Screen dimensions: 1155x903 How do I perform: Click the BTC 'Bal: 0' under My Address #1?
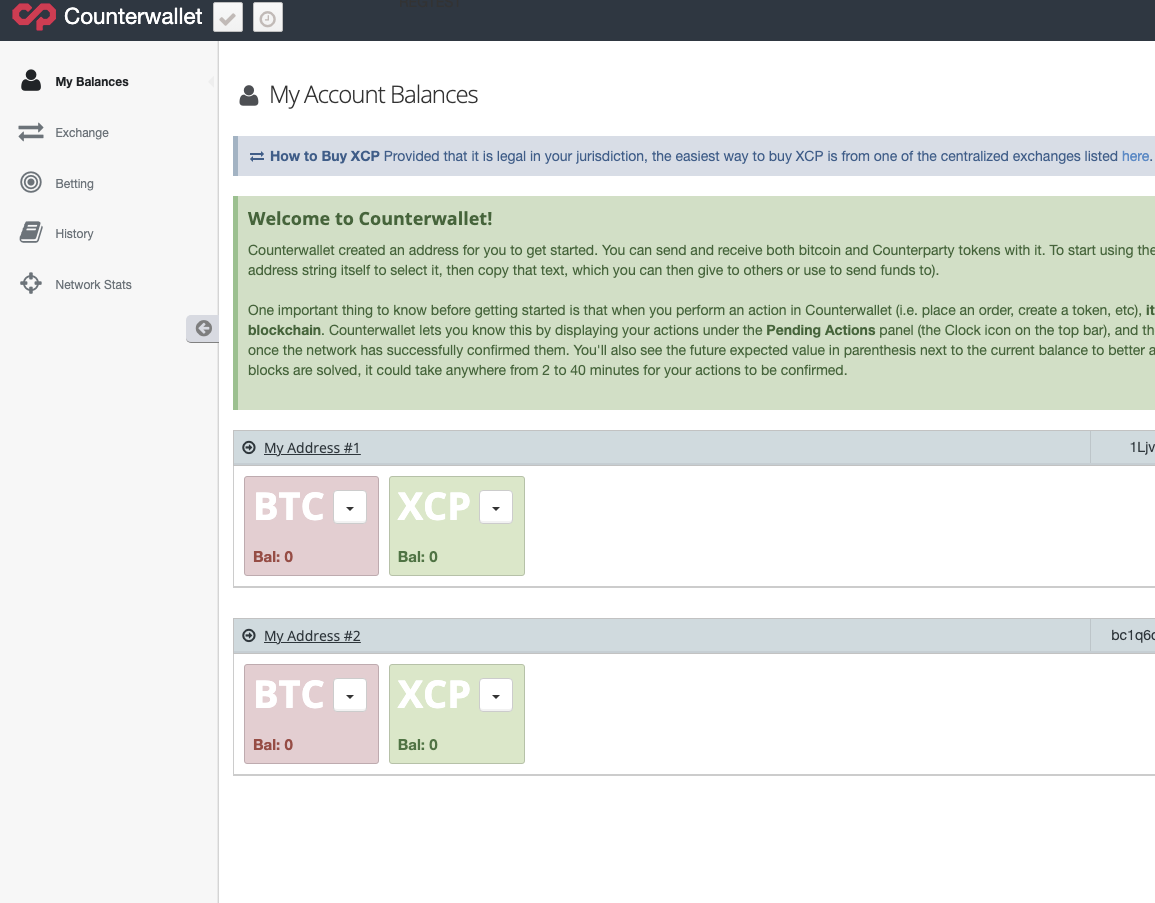(273, 557)
